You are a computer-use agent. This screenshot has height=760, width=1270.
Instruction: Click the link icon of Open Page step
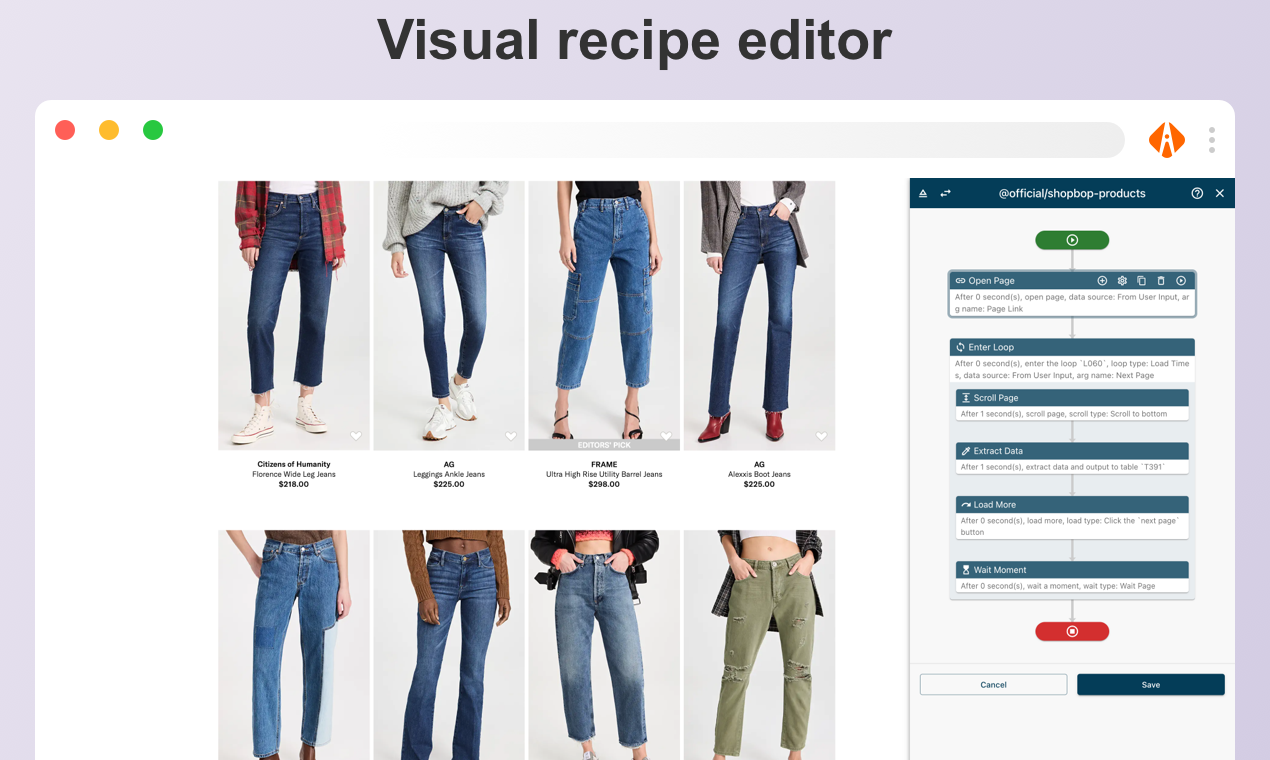pos(960,281)
